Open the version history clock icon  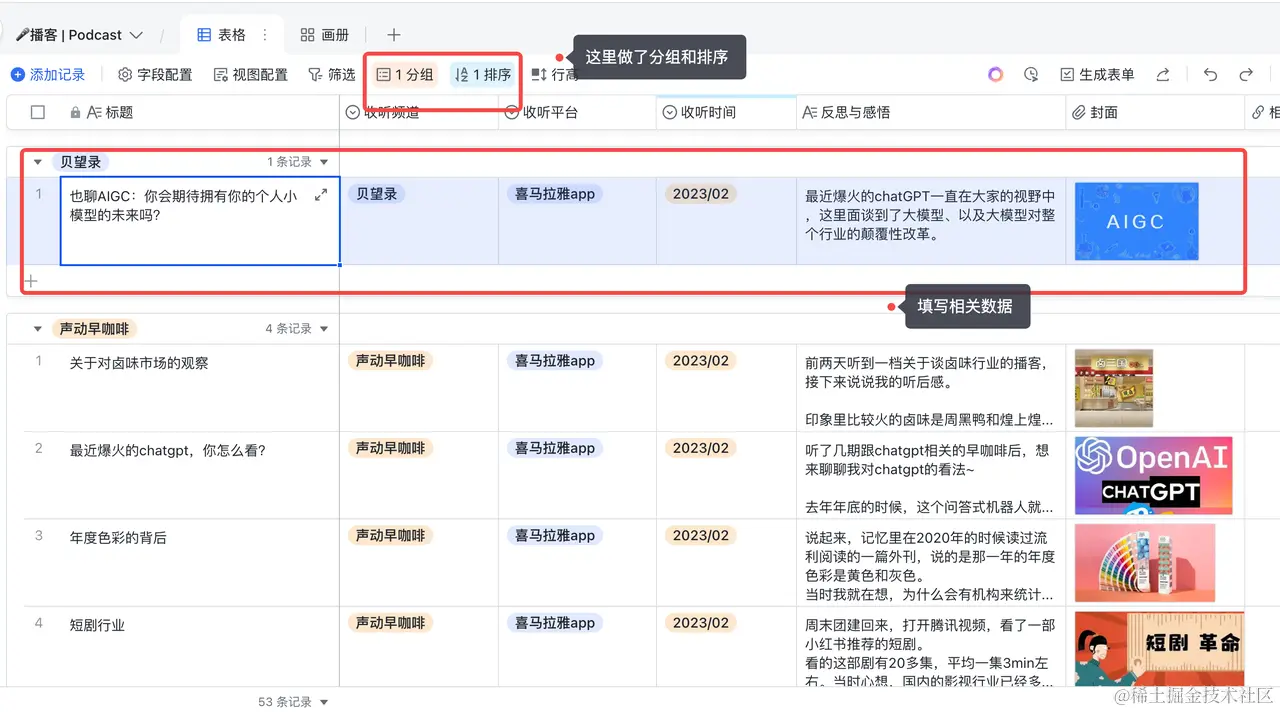coord(1031,73)
